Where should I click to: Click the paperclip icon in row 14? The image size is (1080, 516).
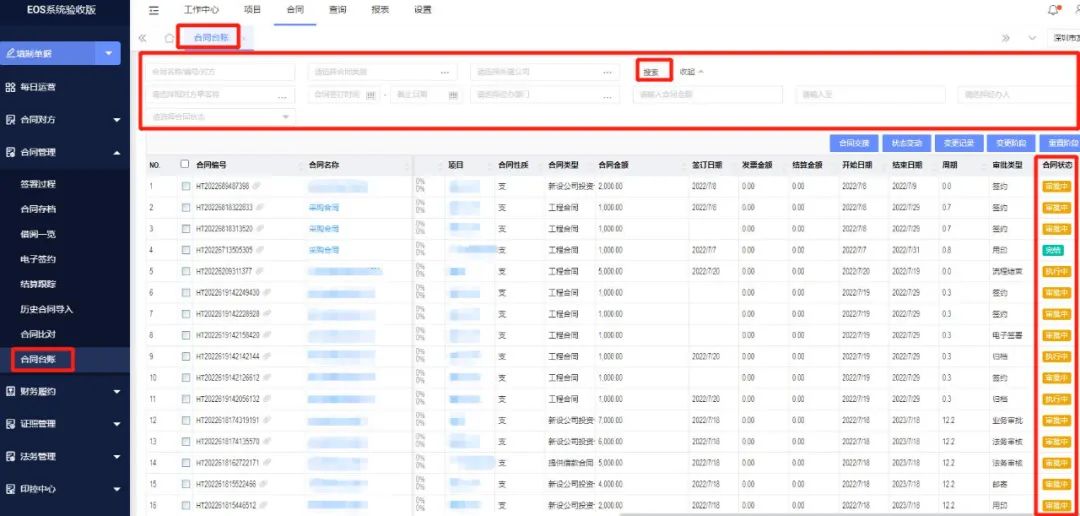pyautogui.click(x=267, y=463)
